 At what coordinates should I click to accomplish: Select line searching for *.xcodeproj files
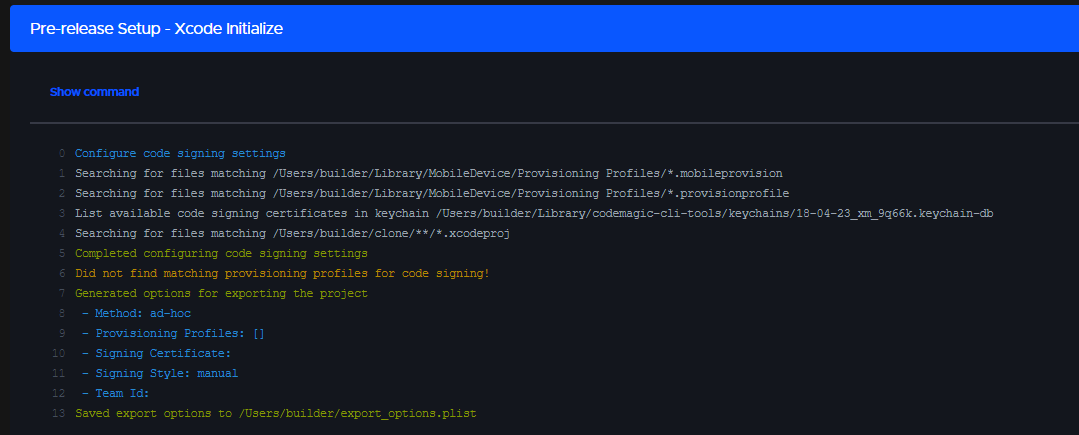point(292,233)
